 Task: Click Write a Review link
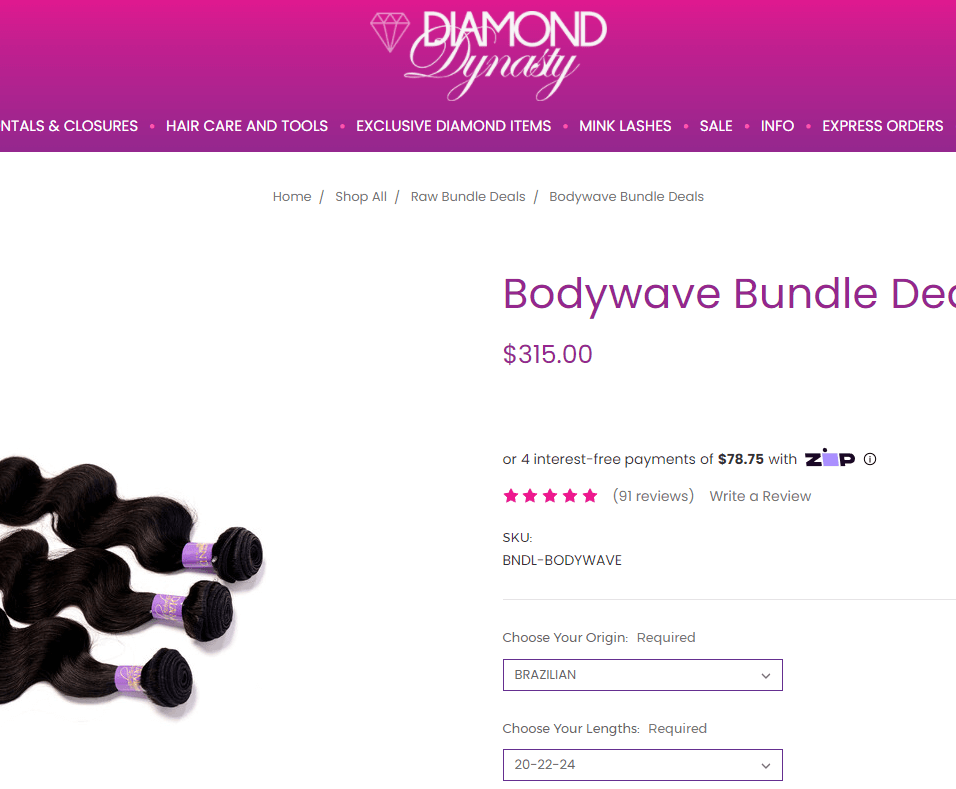pyautogui.click(x=760, y=496)
